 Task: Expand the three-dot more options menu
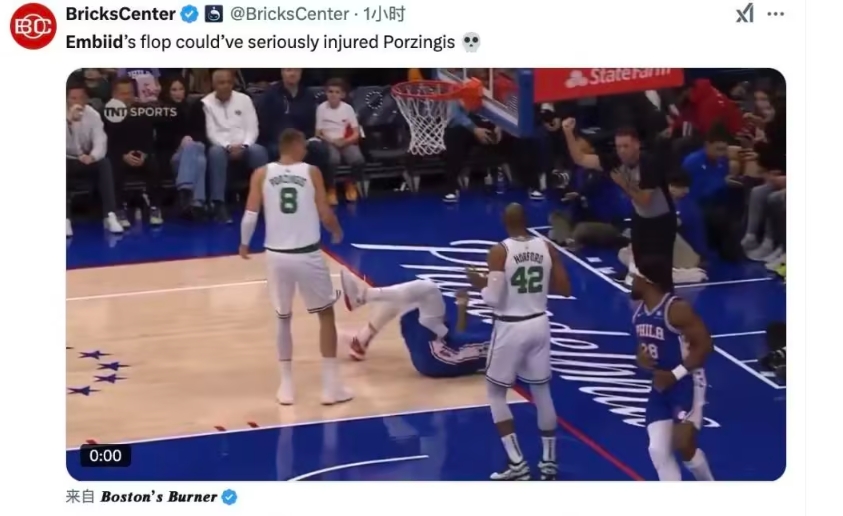(x=775, y=14)
